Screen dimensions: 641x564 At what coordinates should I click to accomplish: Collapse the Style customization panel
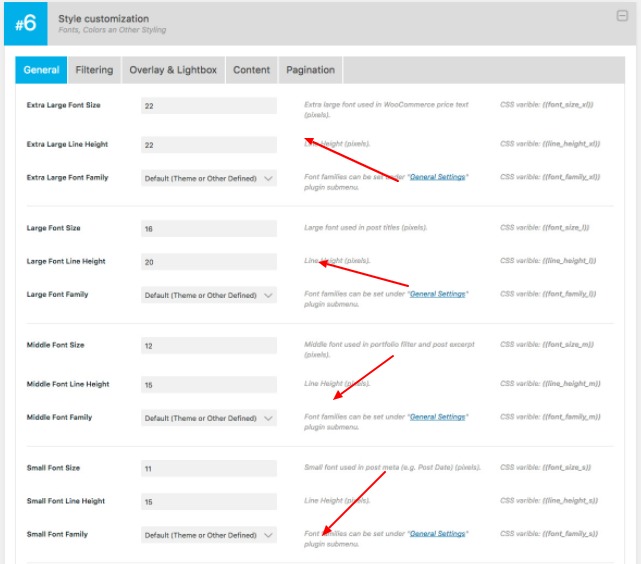(x=622, y=16)
